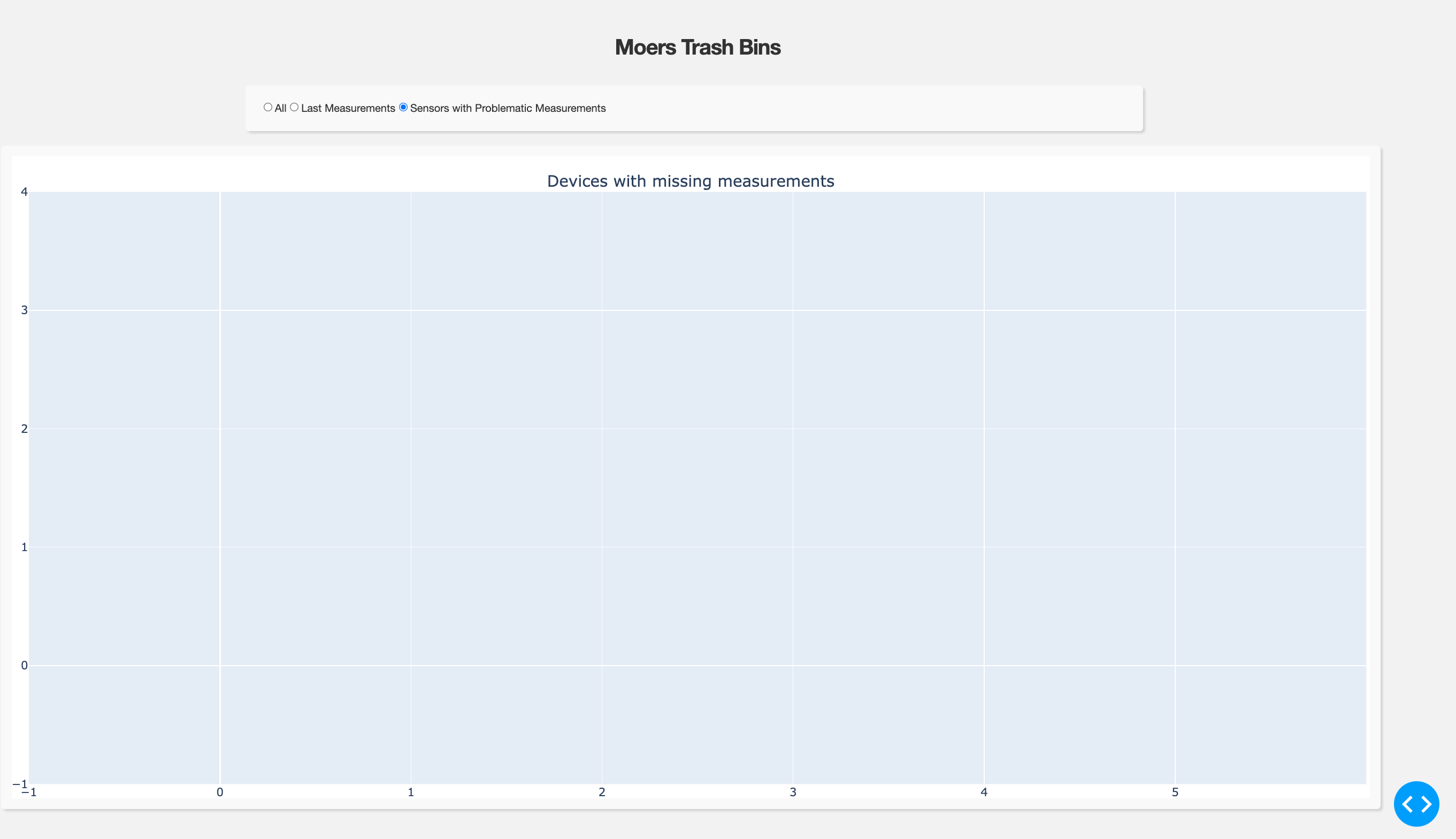The height and width of the screenshot is (839, 1456).
Task: Click the y-axis tick label 3
Action: 24,310
